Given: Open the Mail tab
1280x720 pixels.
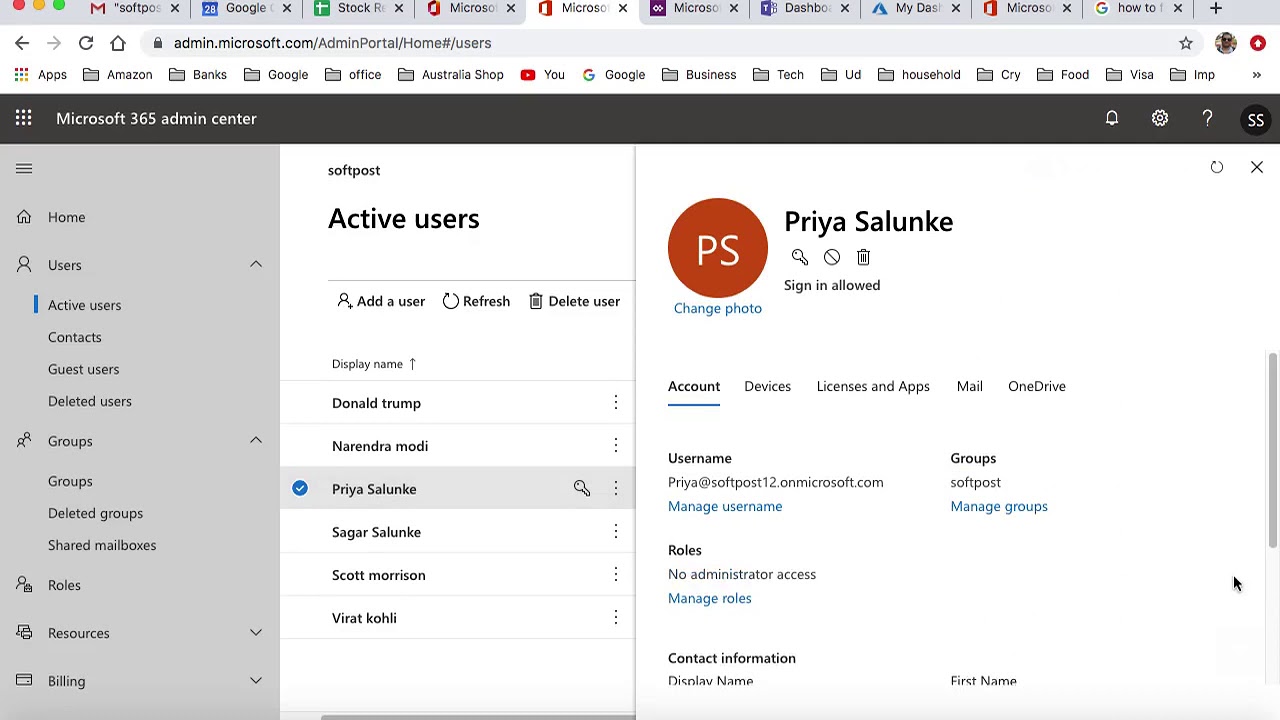Looking at the screenshot, I should (x=969, y=386).
